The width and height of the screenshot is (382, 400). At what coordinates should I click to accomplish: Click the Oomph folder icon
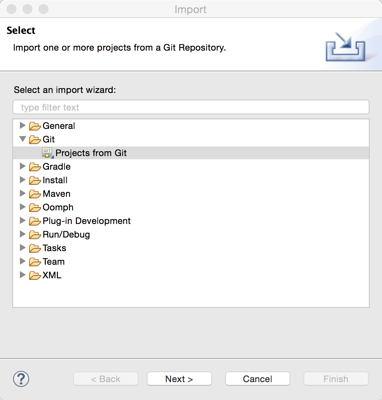[35, 208]
